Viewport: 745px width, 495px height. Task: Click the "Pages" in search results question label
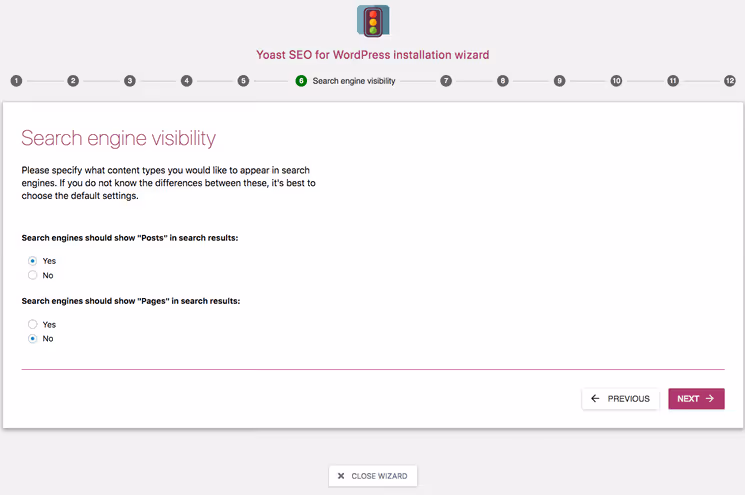coord(131,301)
